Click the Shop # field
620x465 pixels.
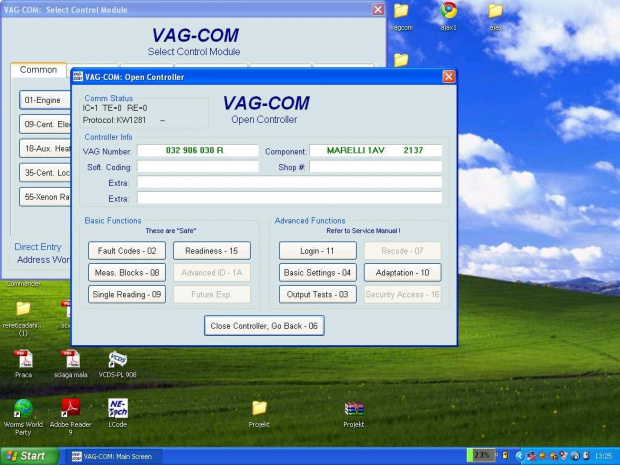(376, 166)
